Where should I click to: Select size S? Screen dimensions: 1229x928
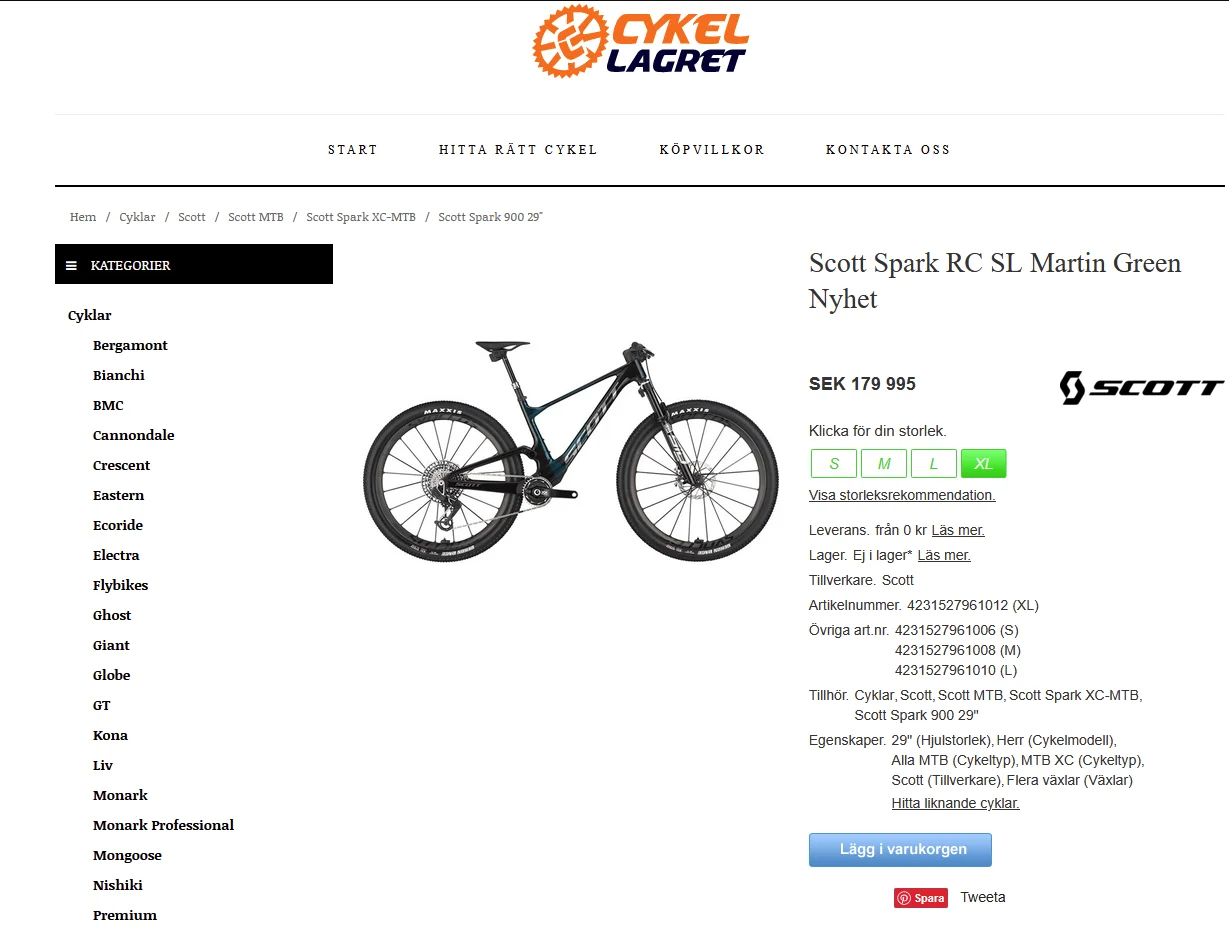tap(834, 464)
